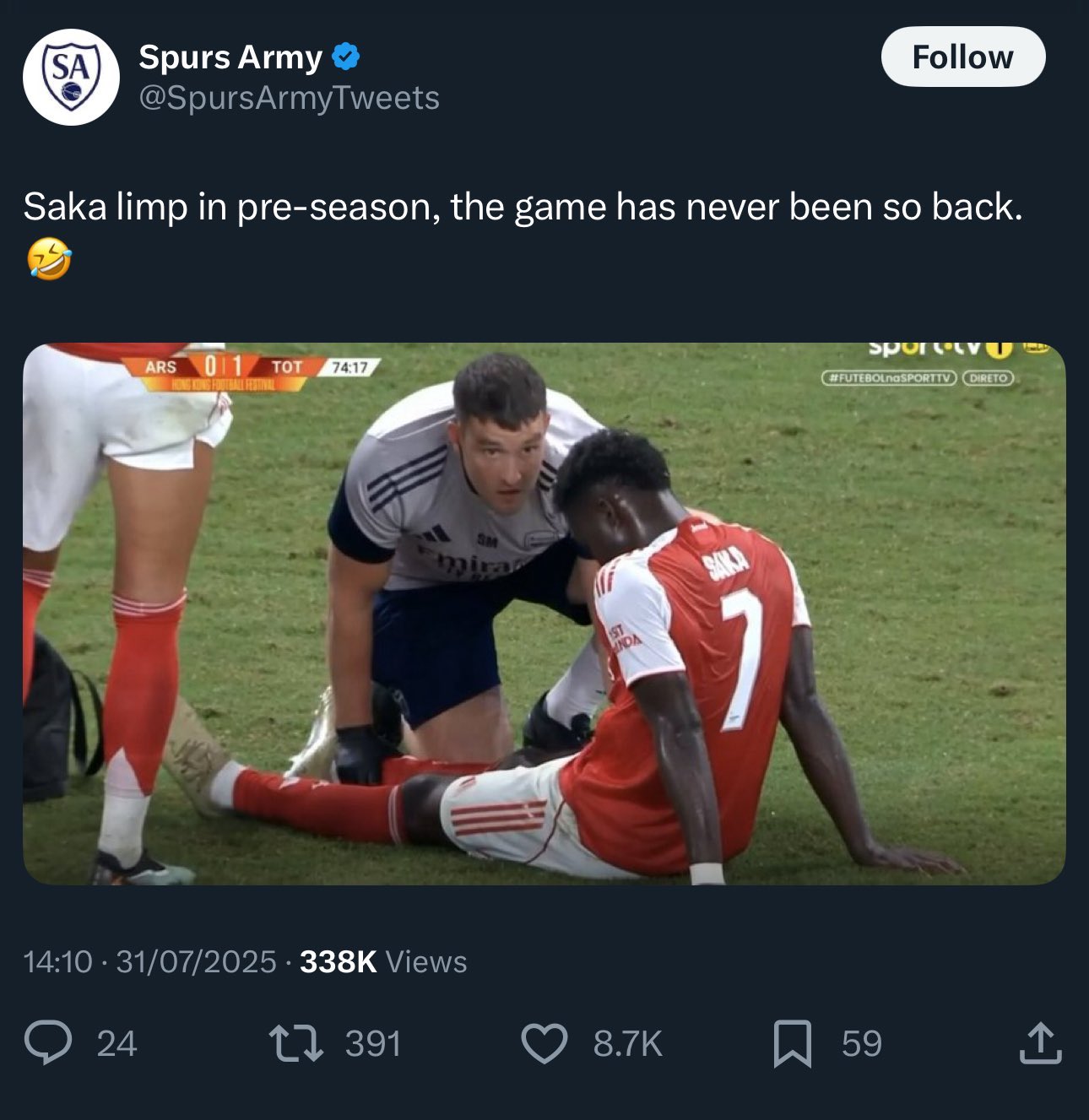Image resolution: width=1089 pixels, height=1120 pixels.
Task: Click the 8.7K likes count
Action: [627, 1044]
